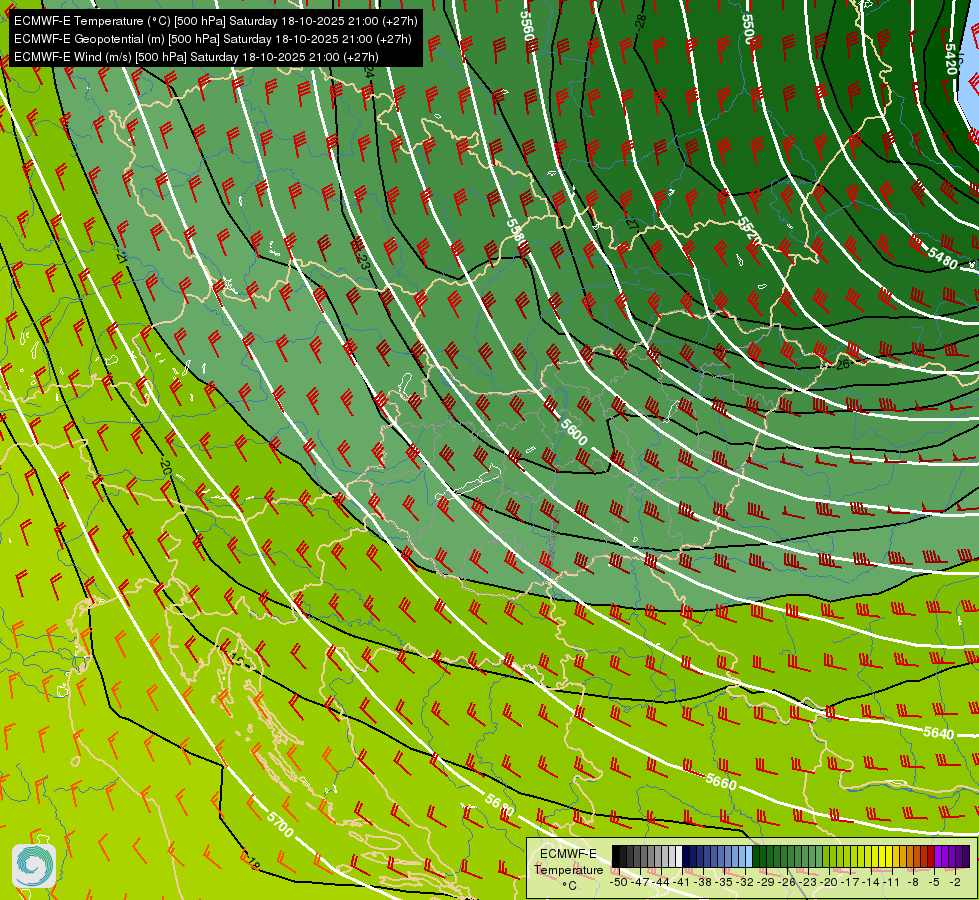The image size is (979, 900).
Task: Click the ECMWF-E Temperature legend title
Action: 568,862
